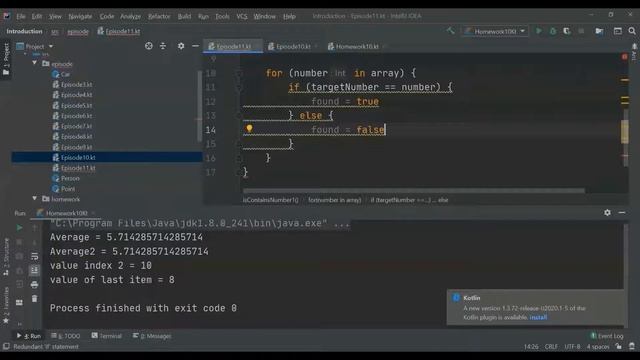Click the yellow intention lightbulb on line 14
640x360 pixels.
[x=249, y=129]
